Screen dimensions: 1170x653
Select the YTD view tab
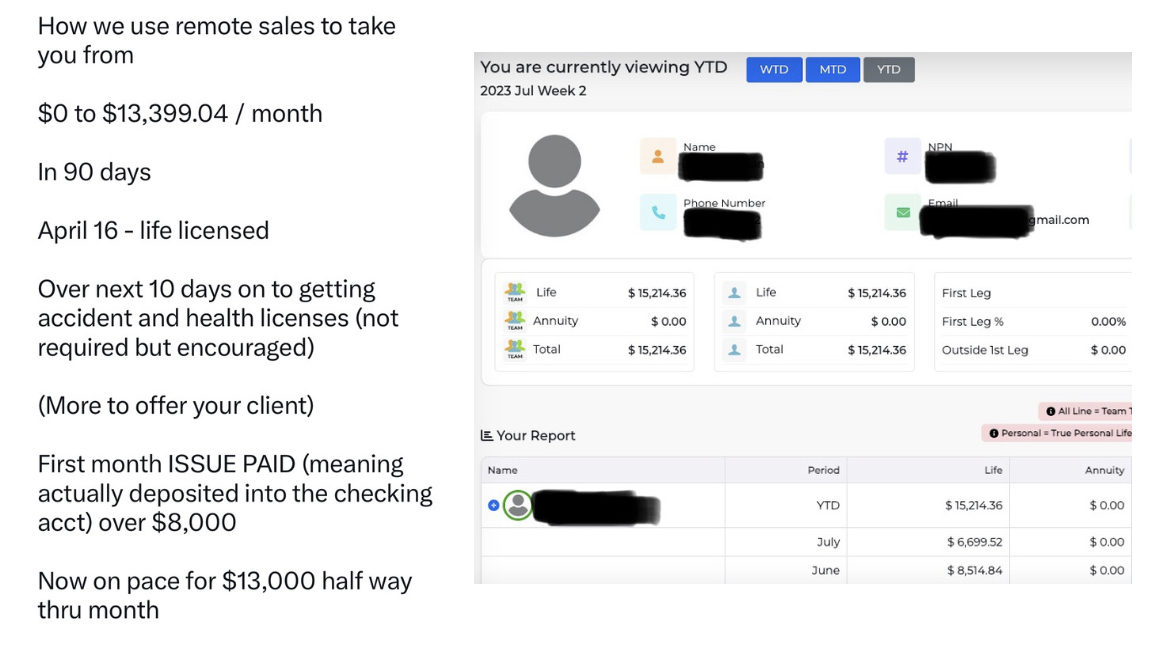tap(888, 70)
